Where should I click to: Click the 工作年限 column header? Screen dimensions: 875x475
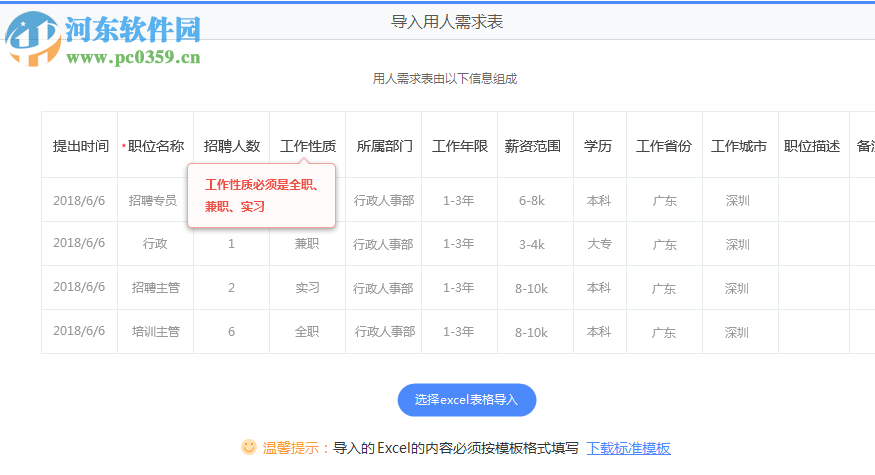pyautogui.click(x=460, y=146)
